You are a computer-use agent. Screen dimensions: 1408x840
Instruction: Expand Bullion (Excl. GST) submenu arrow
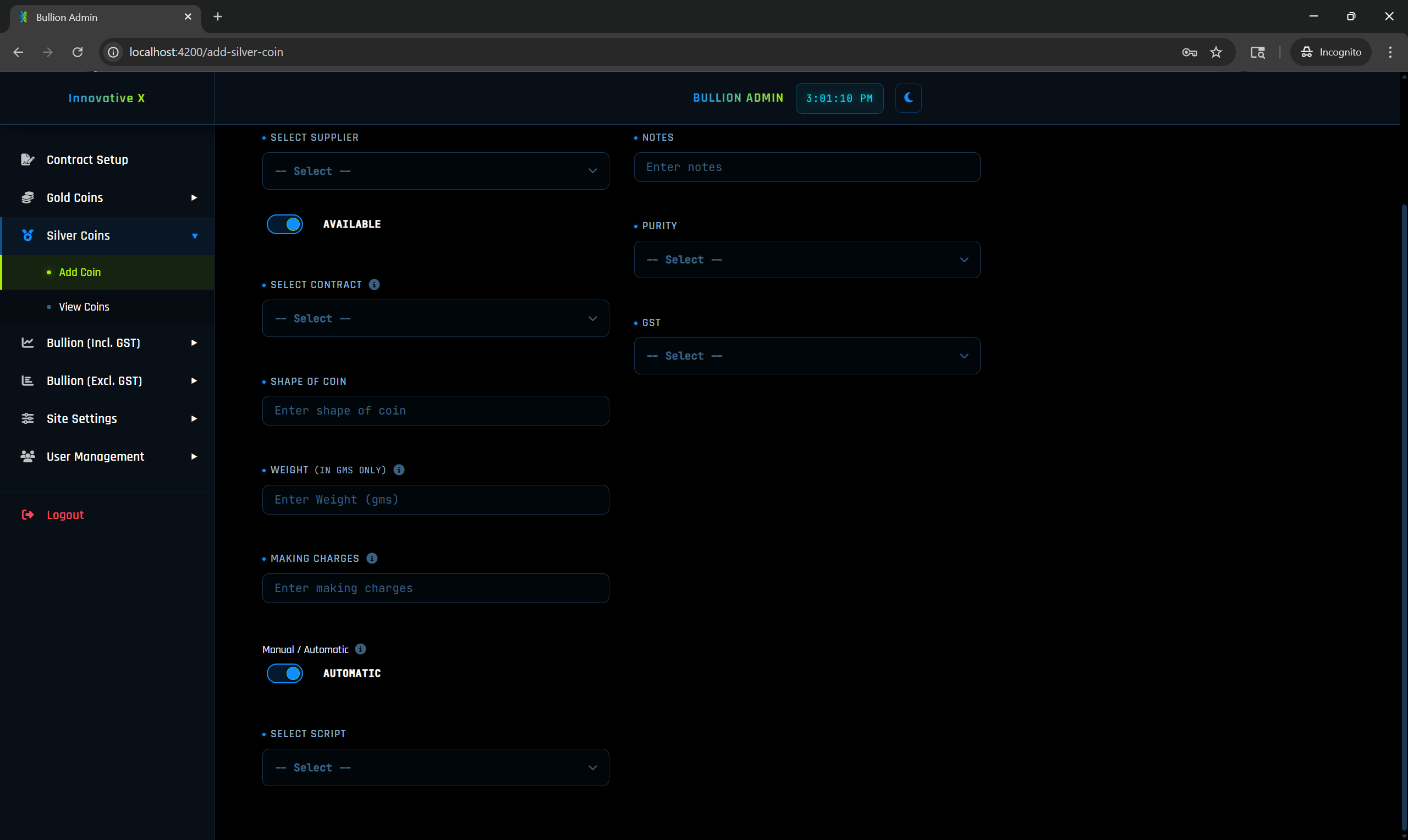click(x=194, y=380)
